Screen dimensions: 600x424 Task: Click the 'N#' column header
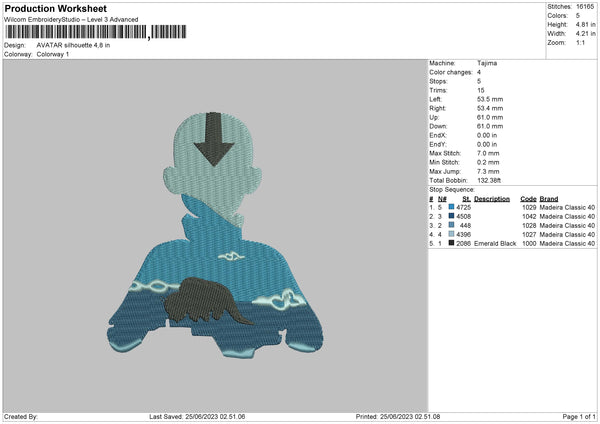442,199
